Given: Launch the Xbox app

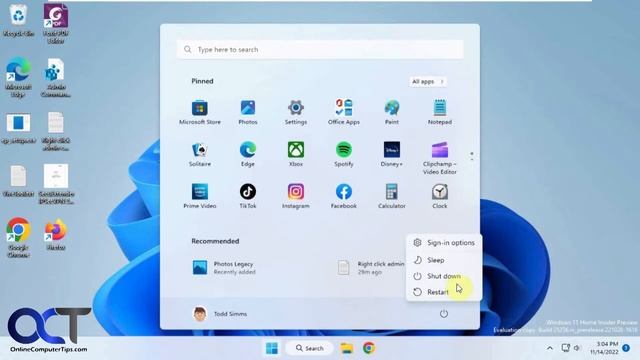Looking at the screenshot, I should (296, 154).
